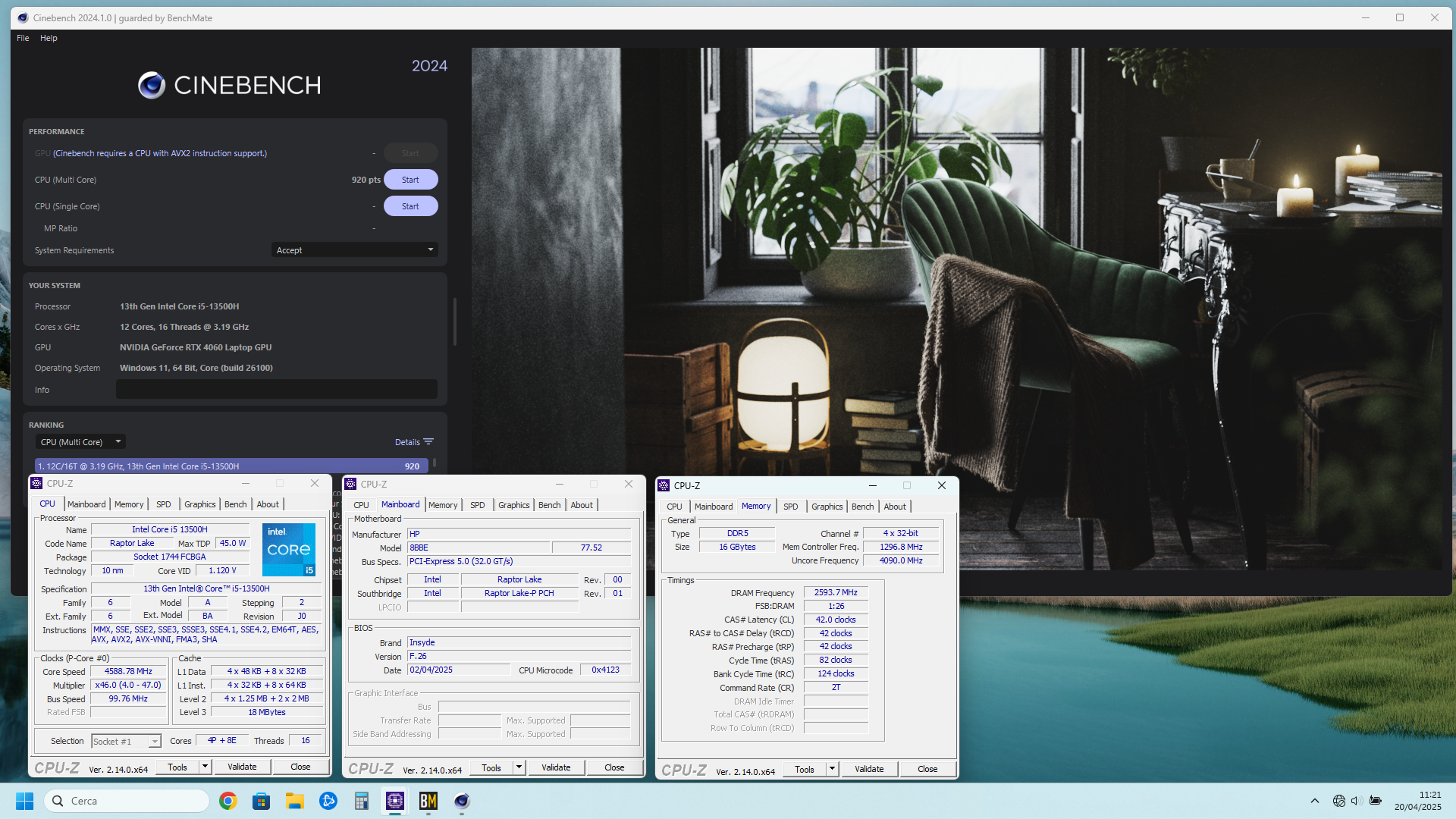Click the first CPU-Z window title icon
Image resolution: width=1456 pixels, height=819 pixels.
[36, 483]
